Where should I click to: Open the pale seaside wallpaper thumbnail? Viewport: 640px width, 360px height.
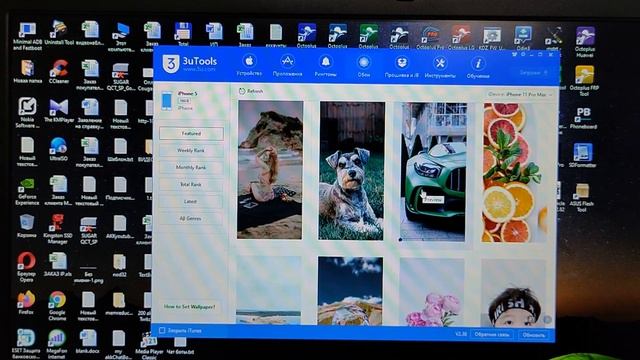coord(269,290)
